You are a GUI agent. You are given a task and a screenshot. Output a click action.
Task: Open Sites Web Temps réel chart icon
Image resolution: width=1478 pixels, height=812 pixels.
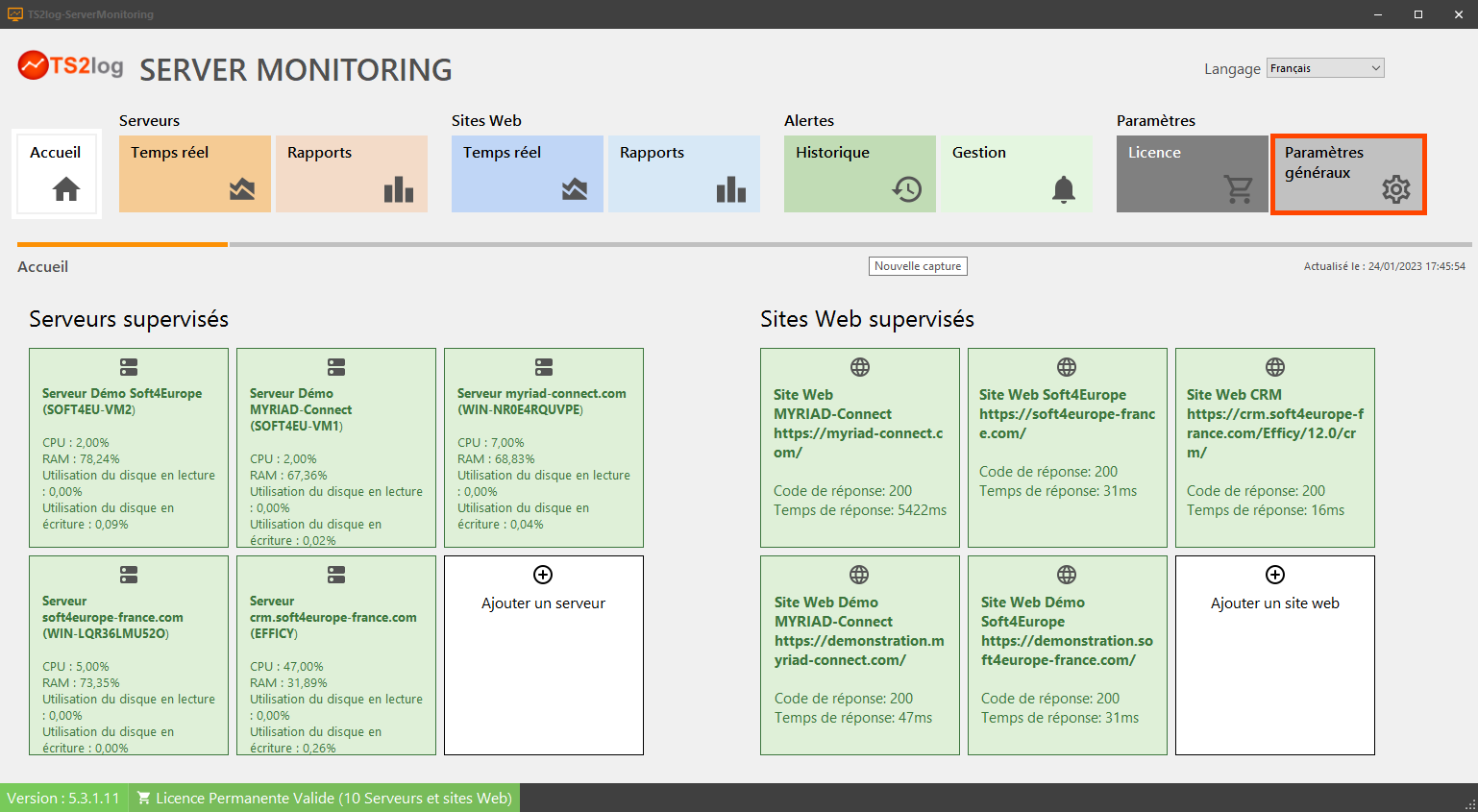[575, 189]
